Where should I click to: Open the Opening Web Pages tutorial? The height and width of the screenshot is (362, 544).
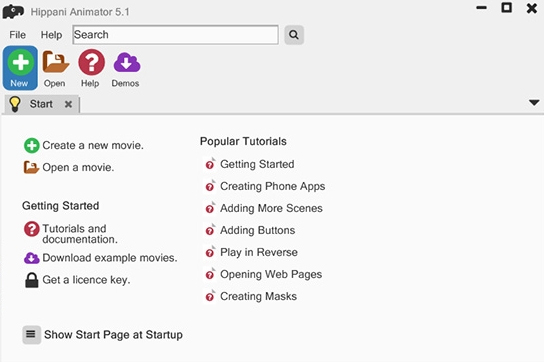271,274
